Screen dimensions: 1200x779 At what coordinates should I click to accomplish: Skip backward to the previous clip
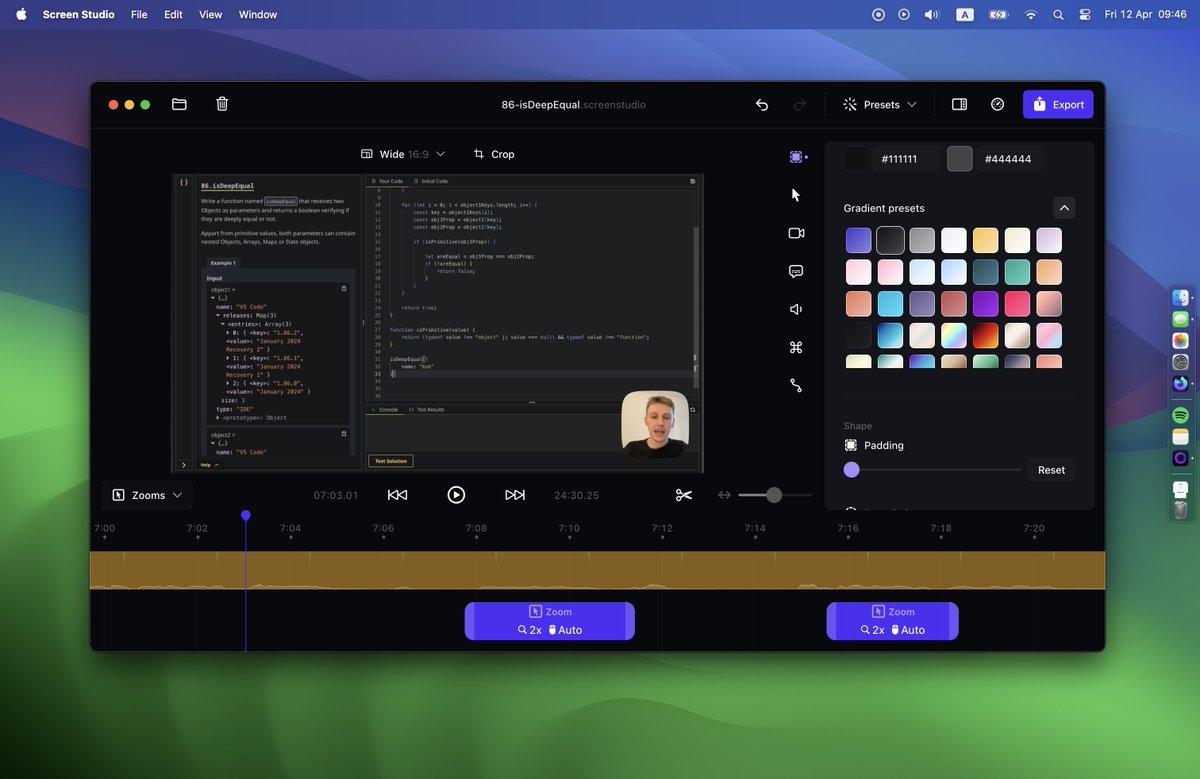(x=397, y=495)
